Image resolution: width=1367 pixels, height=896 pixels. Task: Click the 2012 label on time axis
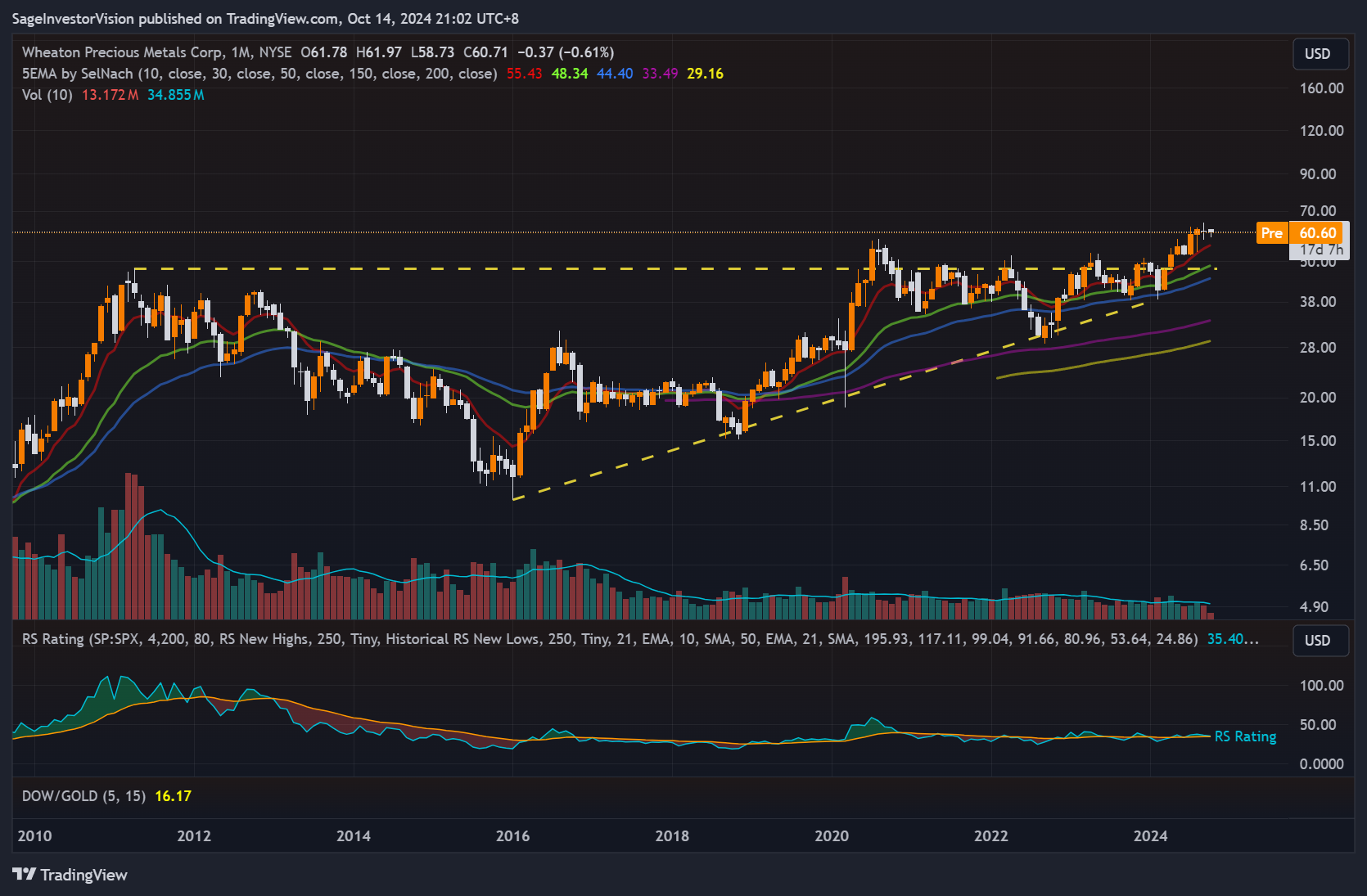pyautogui.click(x=194, y=836)
